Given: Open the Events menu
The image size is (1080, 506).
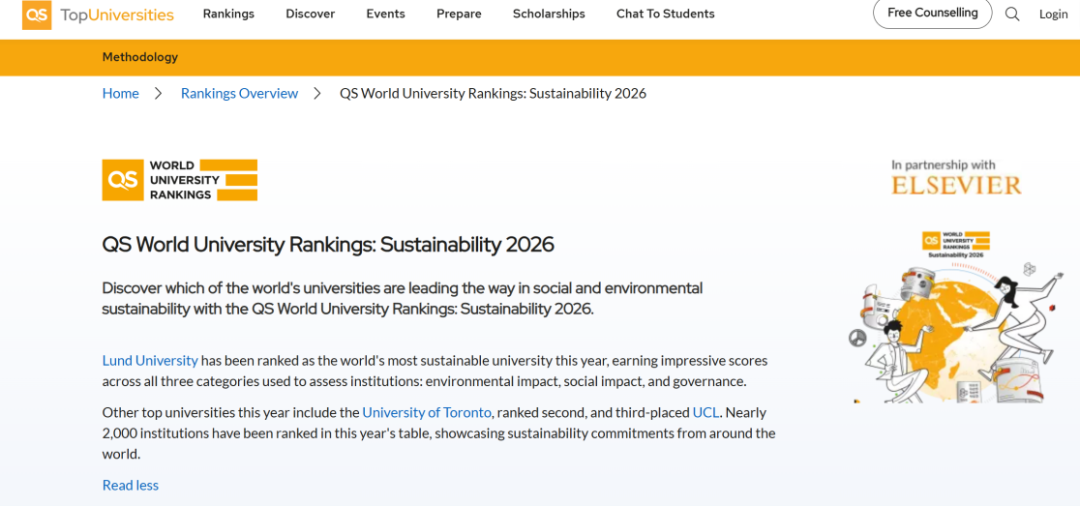Looking at the screenshot, I should pos(385,14).
